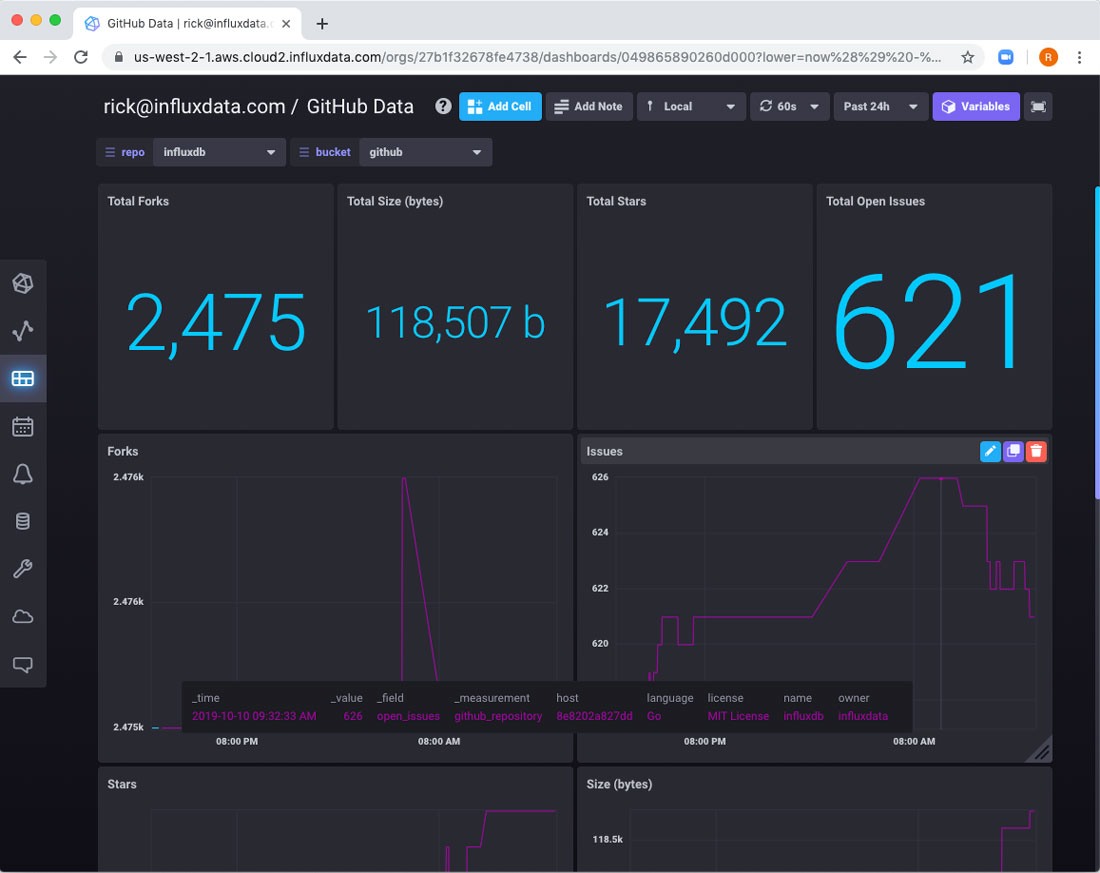
Task: Open the bucket dropdown showing github
Action: tap(425, 152)
